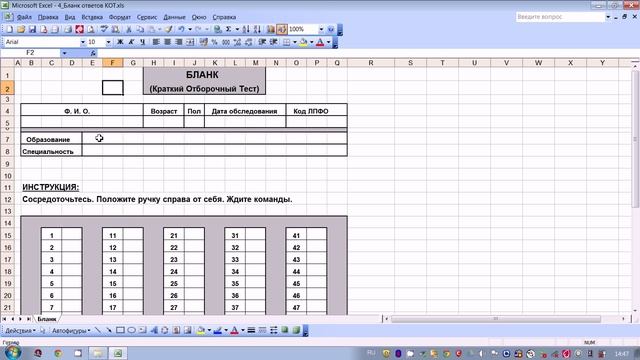
Task: Click the 'Введите вопрос' help field
Action: pos(560,17)
